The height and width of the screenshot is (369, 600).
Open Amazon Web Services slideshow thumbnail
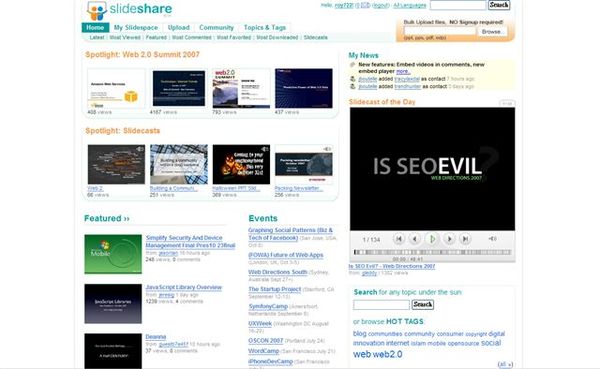pyautogui.click(x=116, y=89)
